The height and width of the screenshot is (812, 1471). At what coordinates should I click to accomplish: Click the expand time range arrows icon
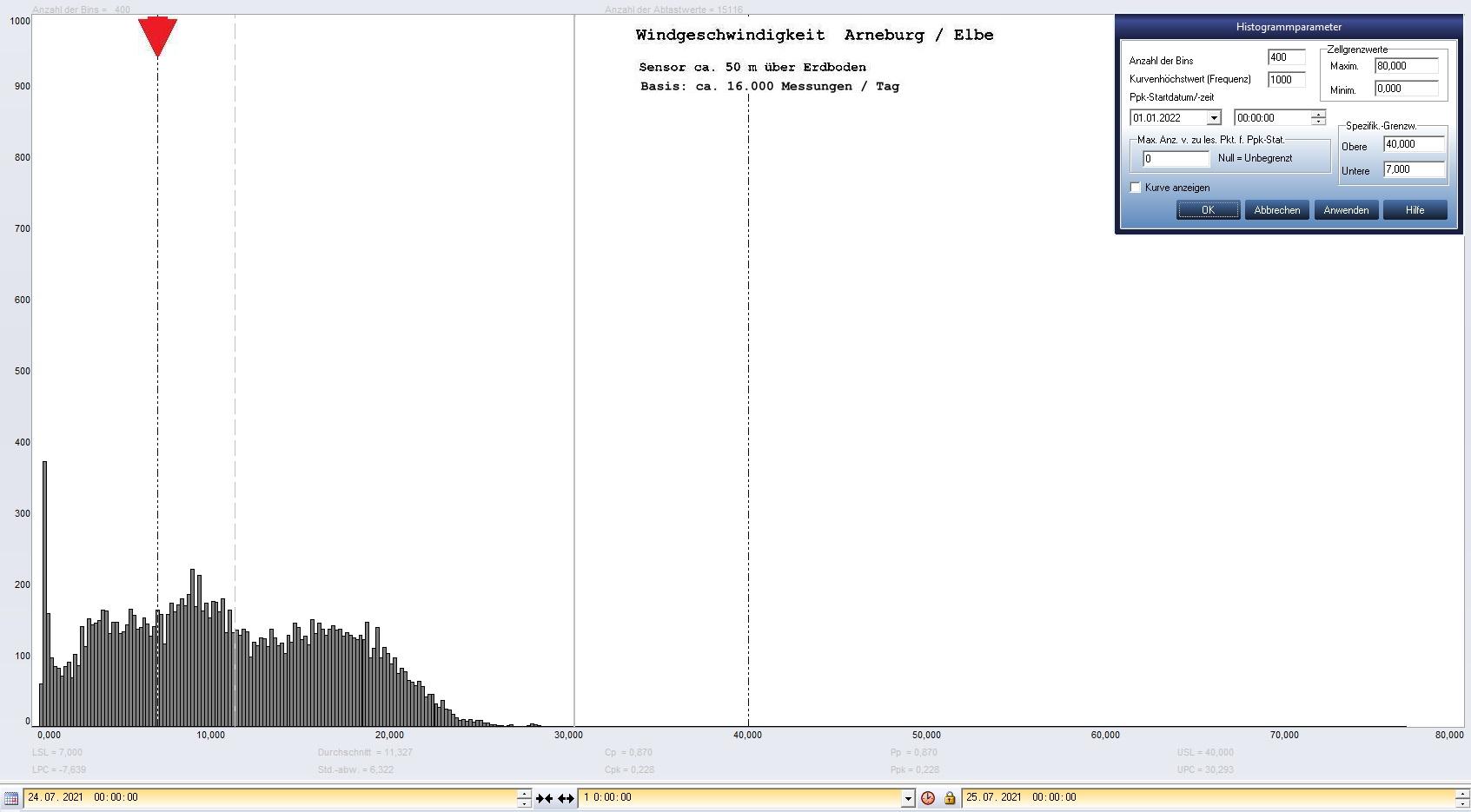pyautogui.click(x=566, y=798)
